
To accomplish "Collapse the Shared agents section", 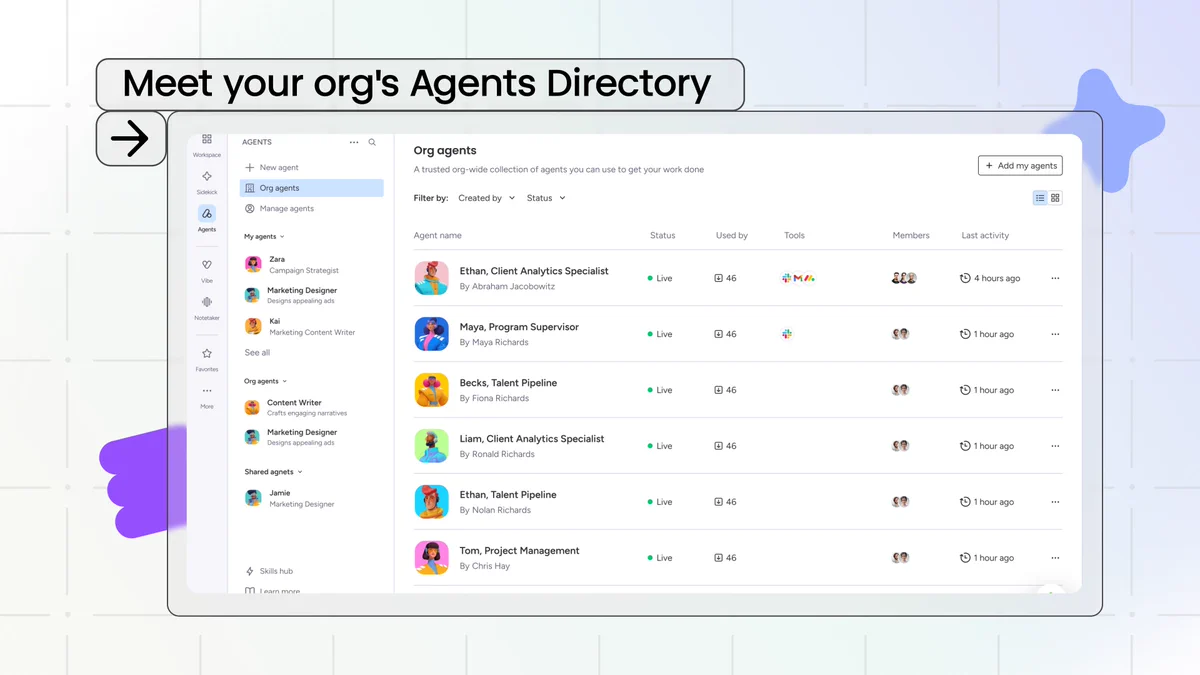I will (x=273, y=472).
